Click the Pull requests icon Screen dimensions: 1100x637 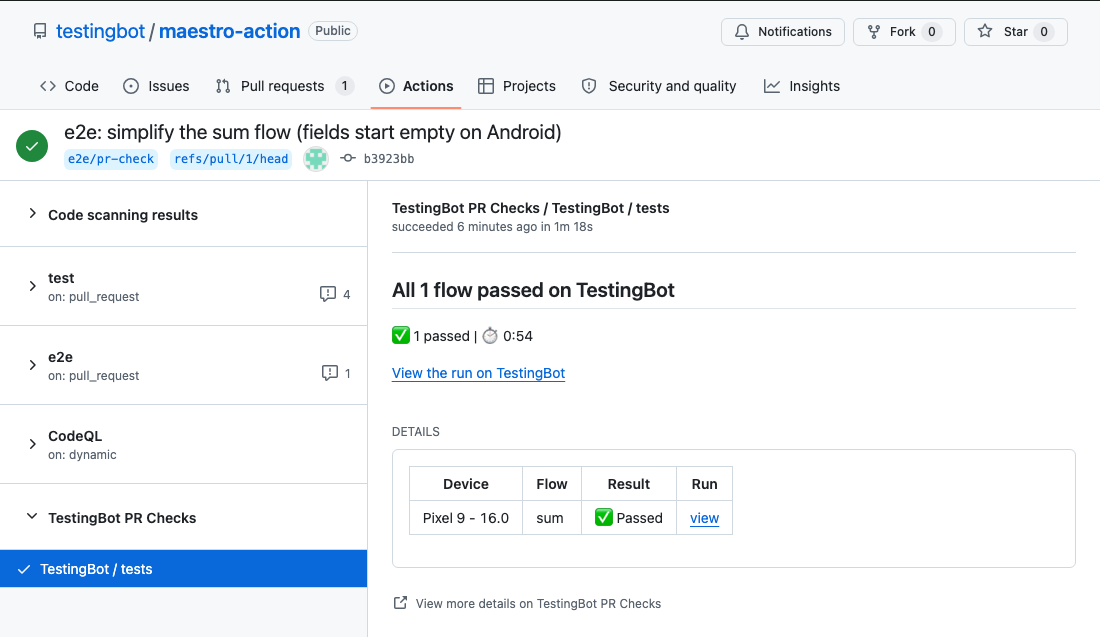[x=223, y=86]
